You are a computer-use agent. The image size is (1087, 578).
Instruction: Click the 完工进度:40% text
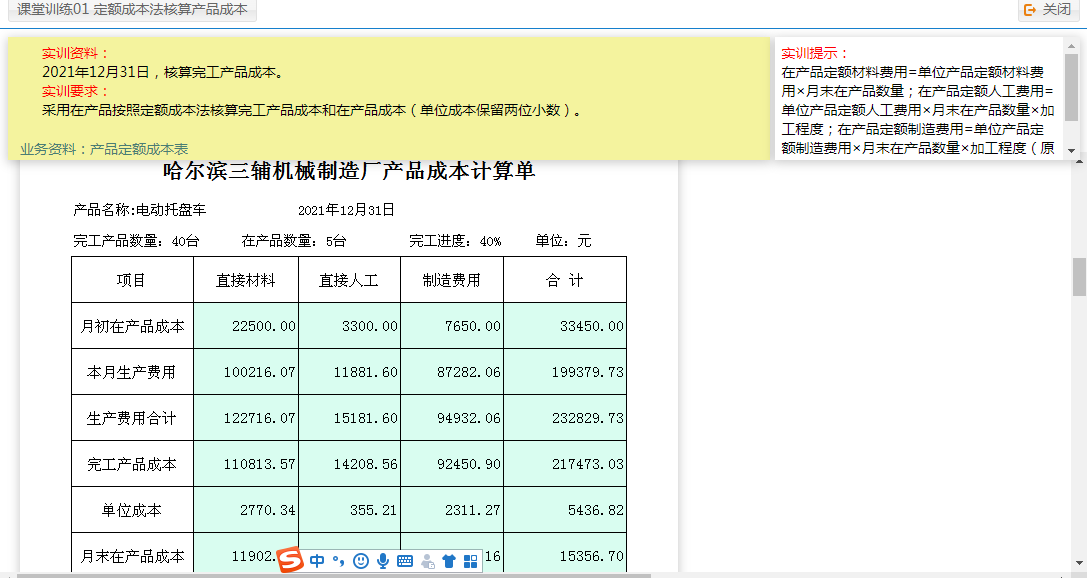[x=455, y=241]
